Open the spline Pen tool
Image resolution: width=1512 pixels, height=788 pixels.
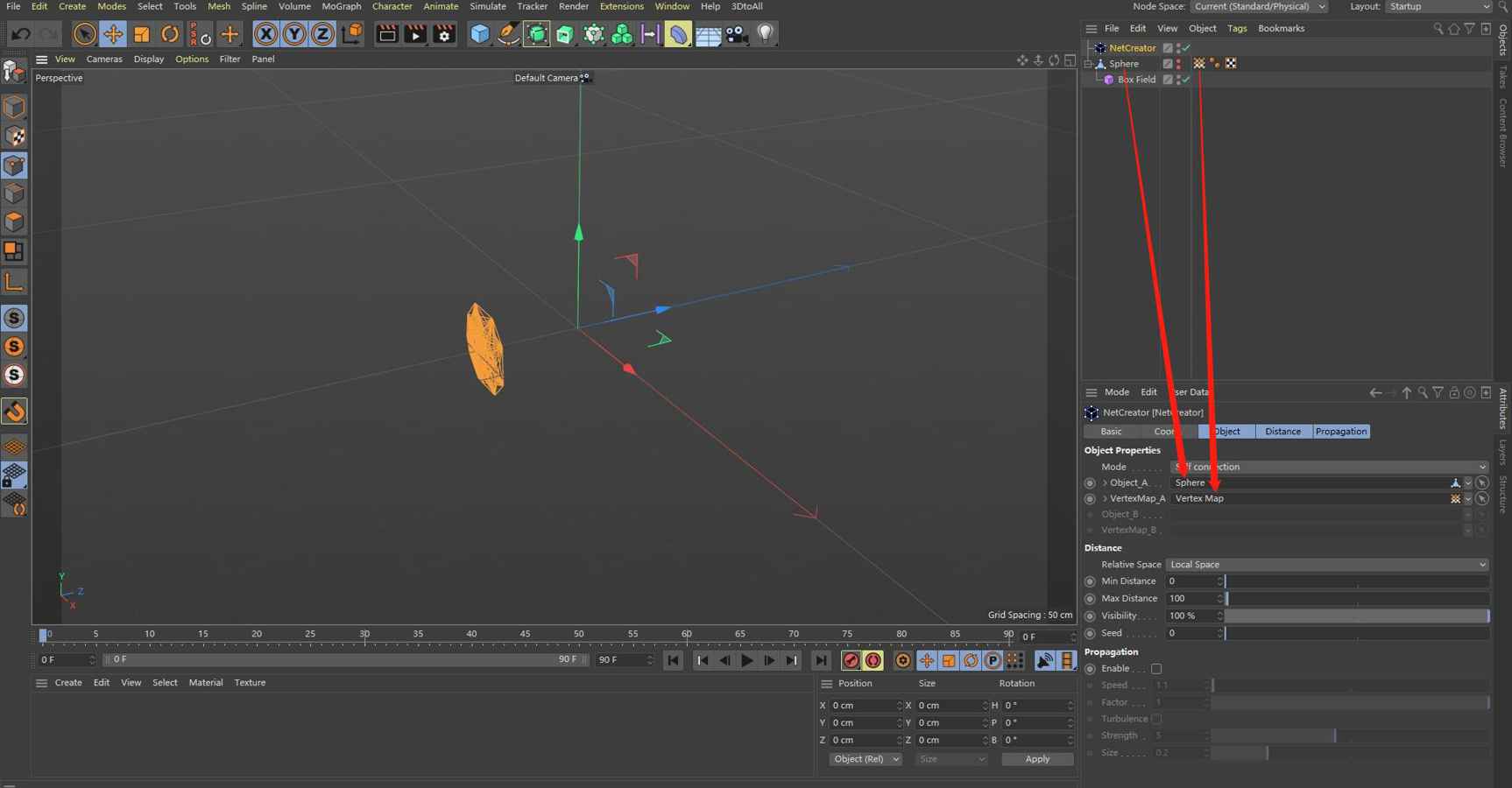508,34
